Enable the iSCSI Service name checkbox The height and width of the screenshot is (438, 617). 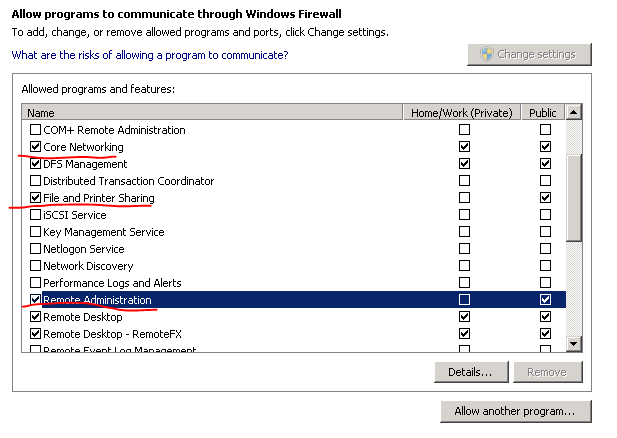[35, 214]
